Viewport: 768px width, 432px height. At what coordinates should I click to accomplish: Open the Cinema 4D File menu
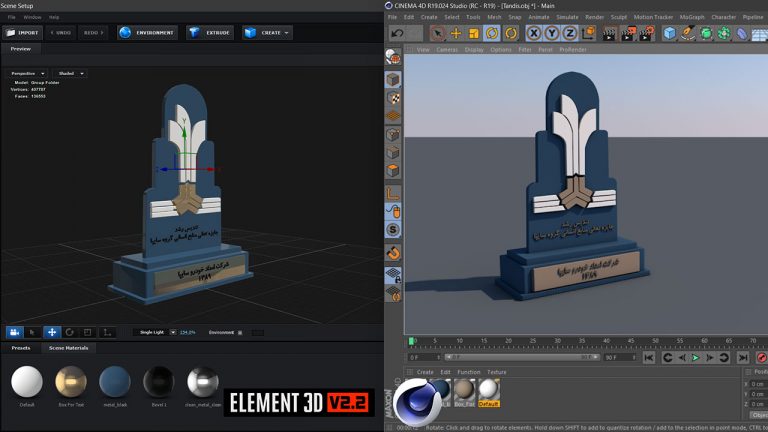[x=392, y=17]
